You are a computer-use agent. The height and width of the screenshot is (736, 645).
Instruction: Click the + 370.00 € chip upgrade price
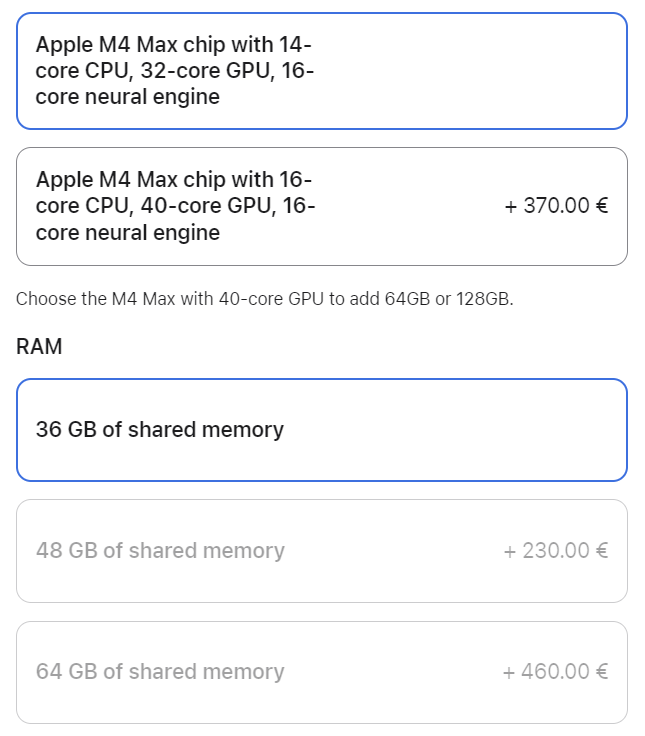(x=556, y=207)
